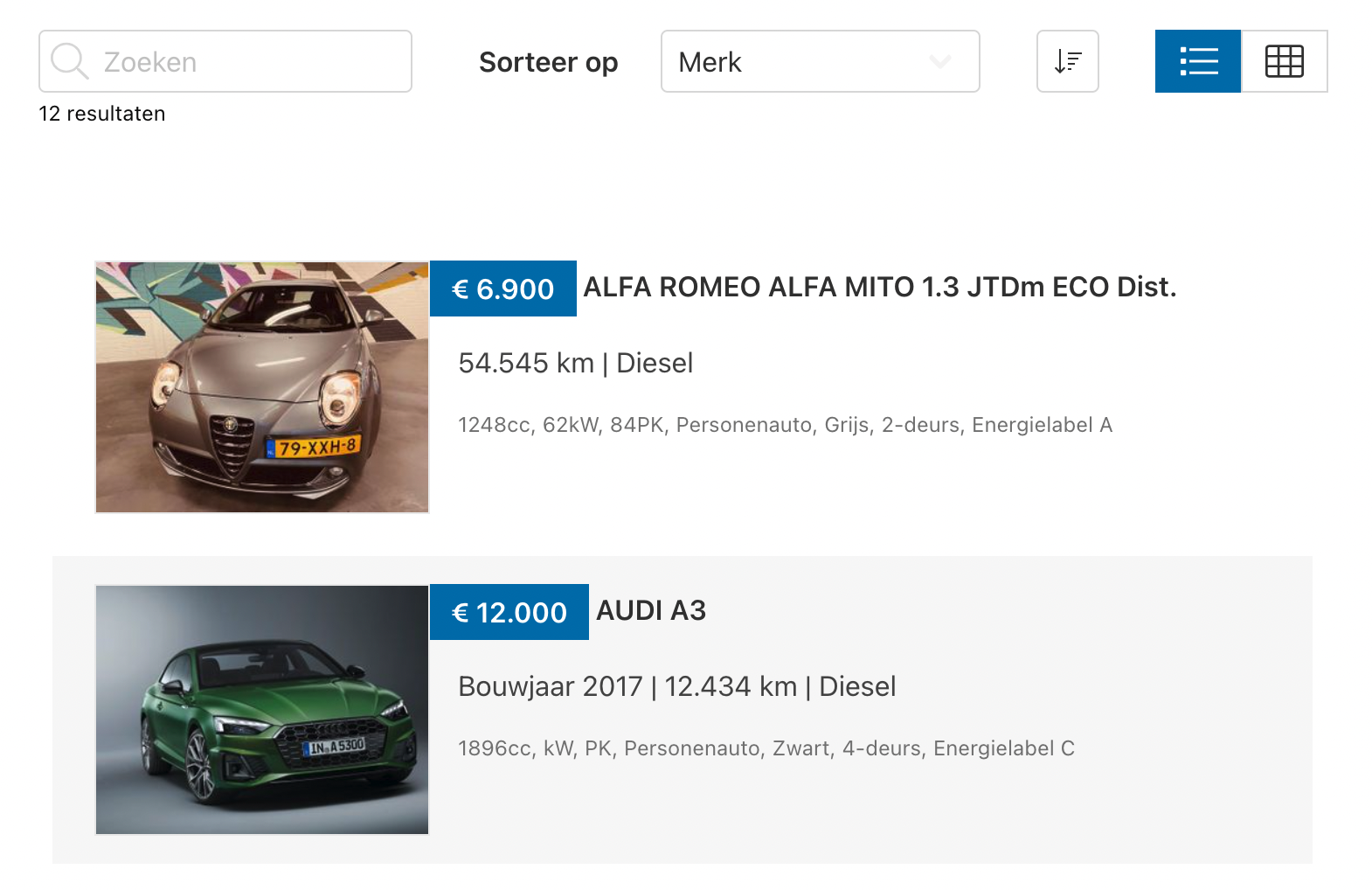Switch to grid view layout

(1284, 62)
